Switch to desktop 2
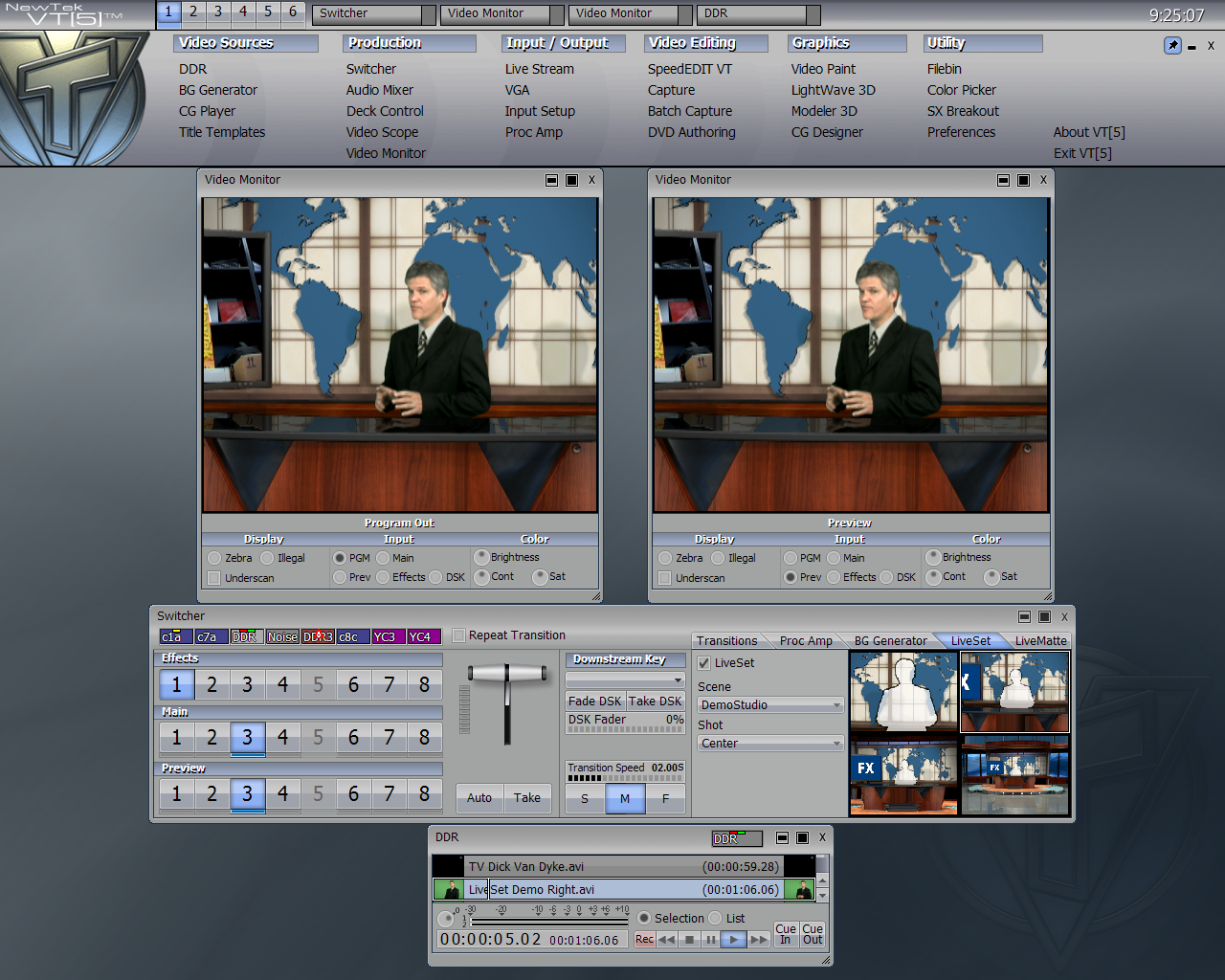The height and width of the screenshot is (980, 1225). point(193,12)
